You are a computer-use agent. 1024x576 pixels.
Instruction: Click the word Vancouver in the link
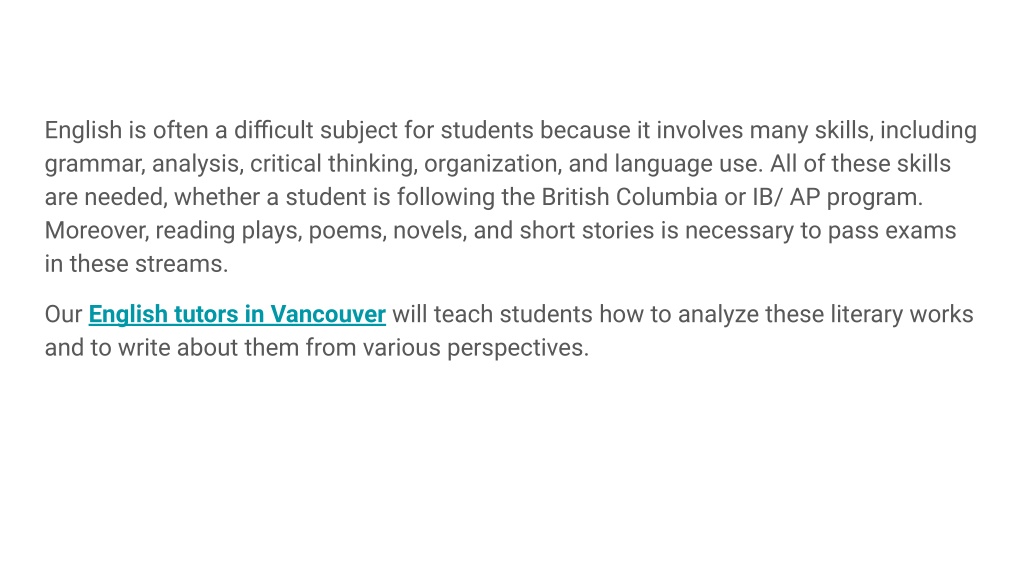[x=328, y=315]
